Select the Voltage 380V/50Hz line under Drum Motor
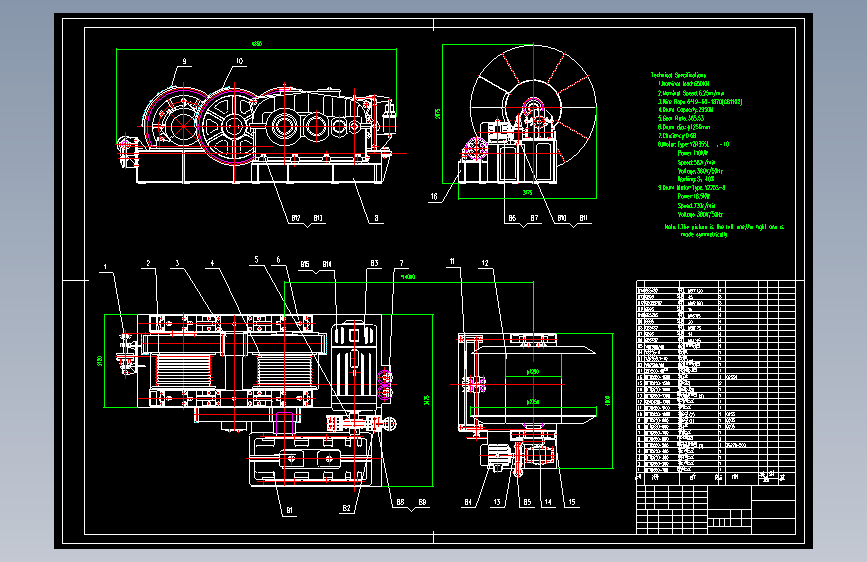The height and width of the screenshot is (562, 867). (700, 215)
